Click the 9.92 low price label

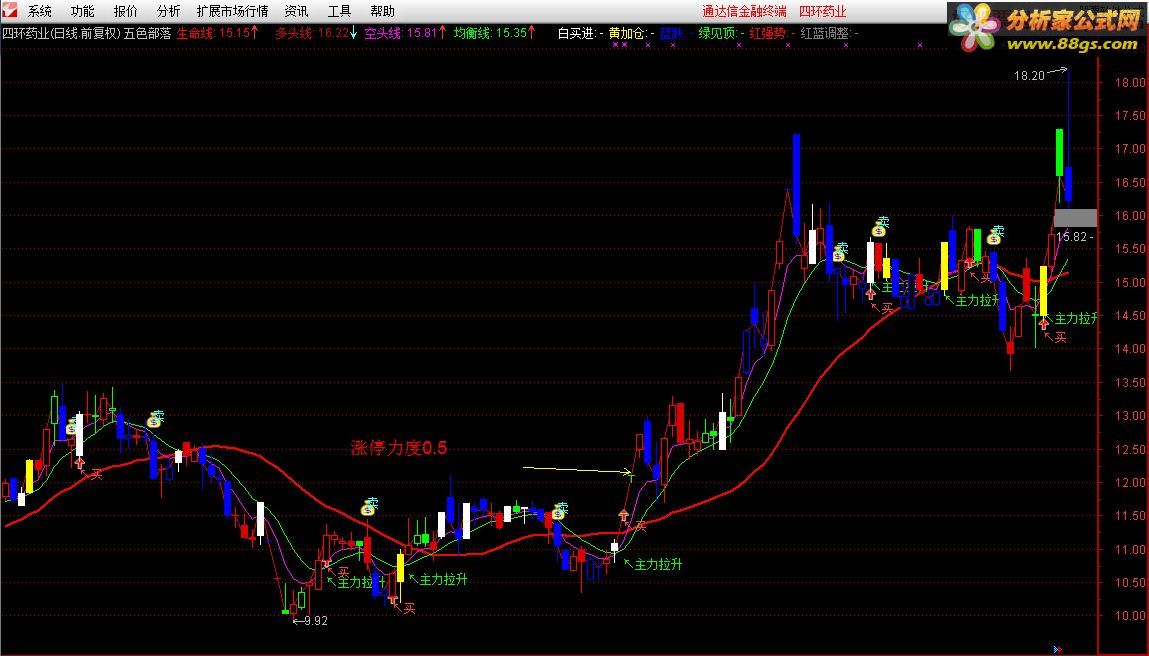[316, 621]
